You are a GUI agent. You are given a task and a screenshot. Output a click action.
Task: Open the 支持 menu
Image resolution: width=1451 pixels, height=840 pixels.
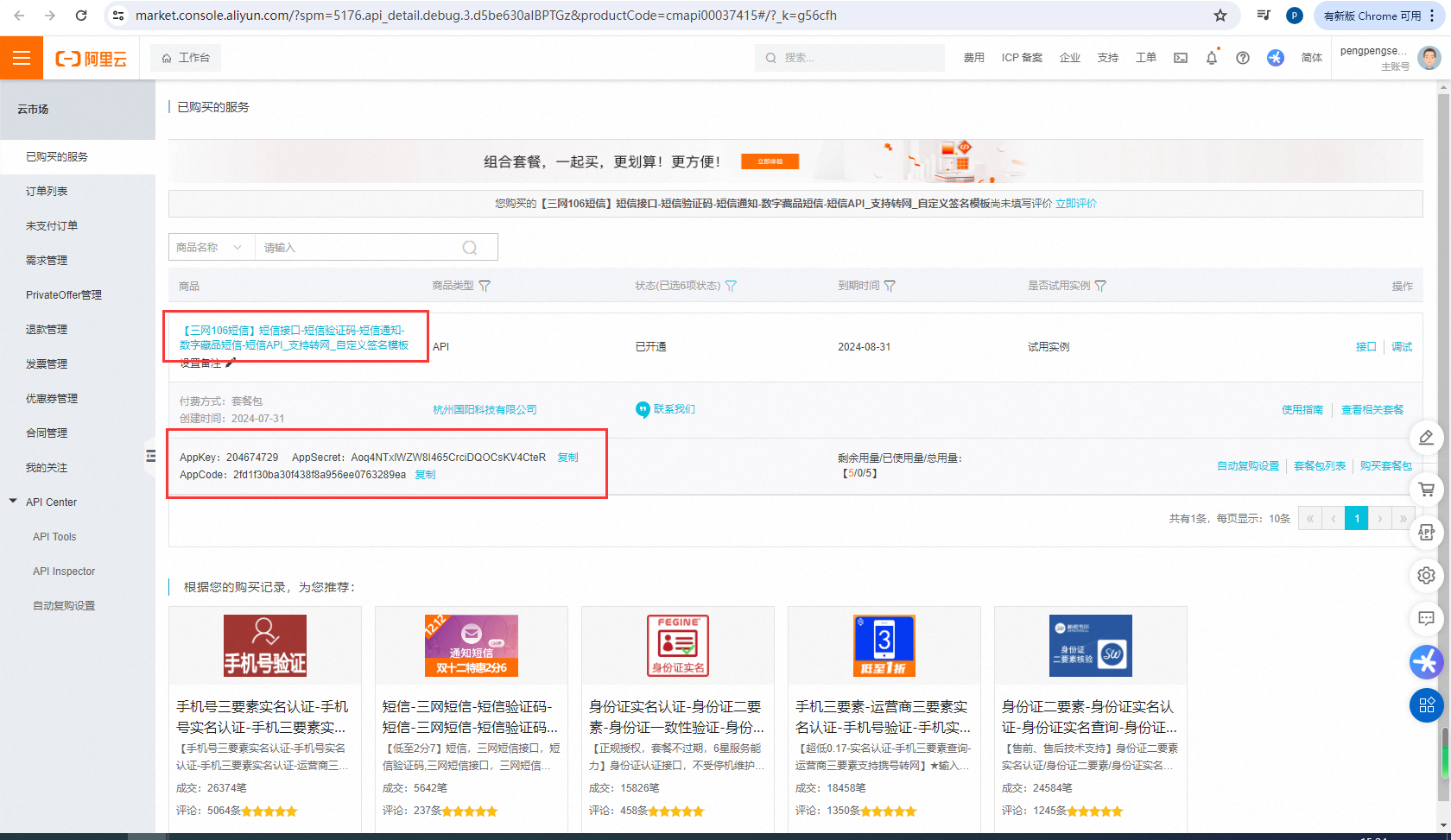pos(1108,58)
